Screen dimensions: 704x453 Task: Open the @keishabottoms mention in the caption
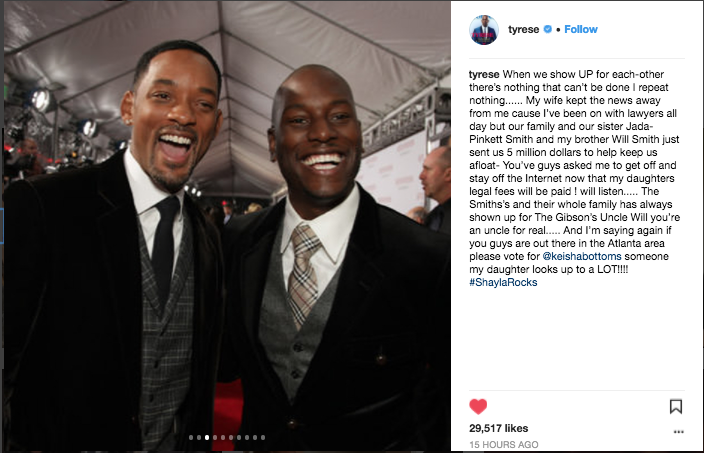(x=582, y=256)
